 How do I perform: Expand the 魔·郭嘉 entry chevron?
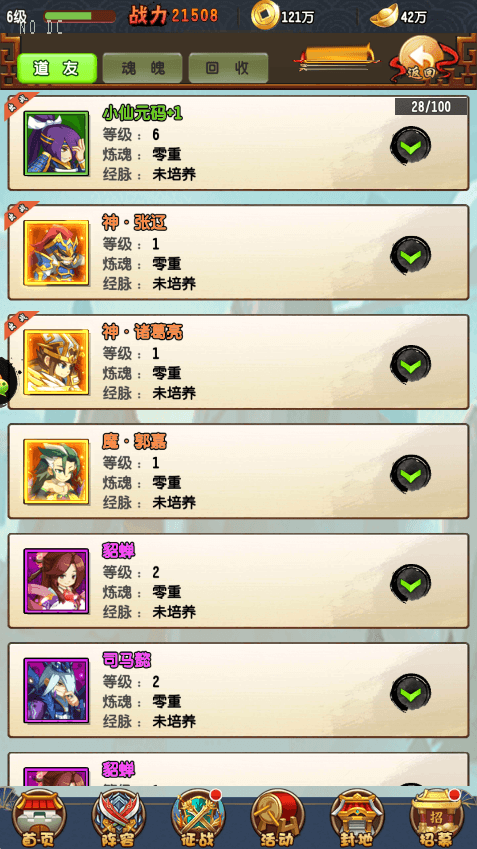click(411, 474)
